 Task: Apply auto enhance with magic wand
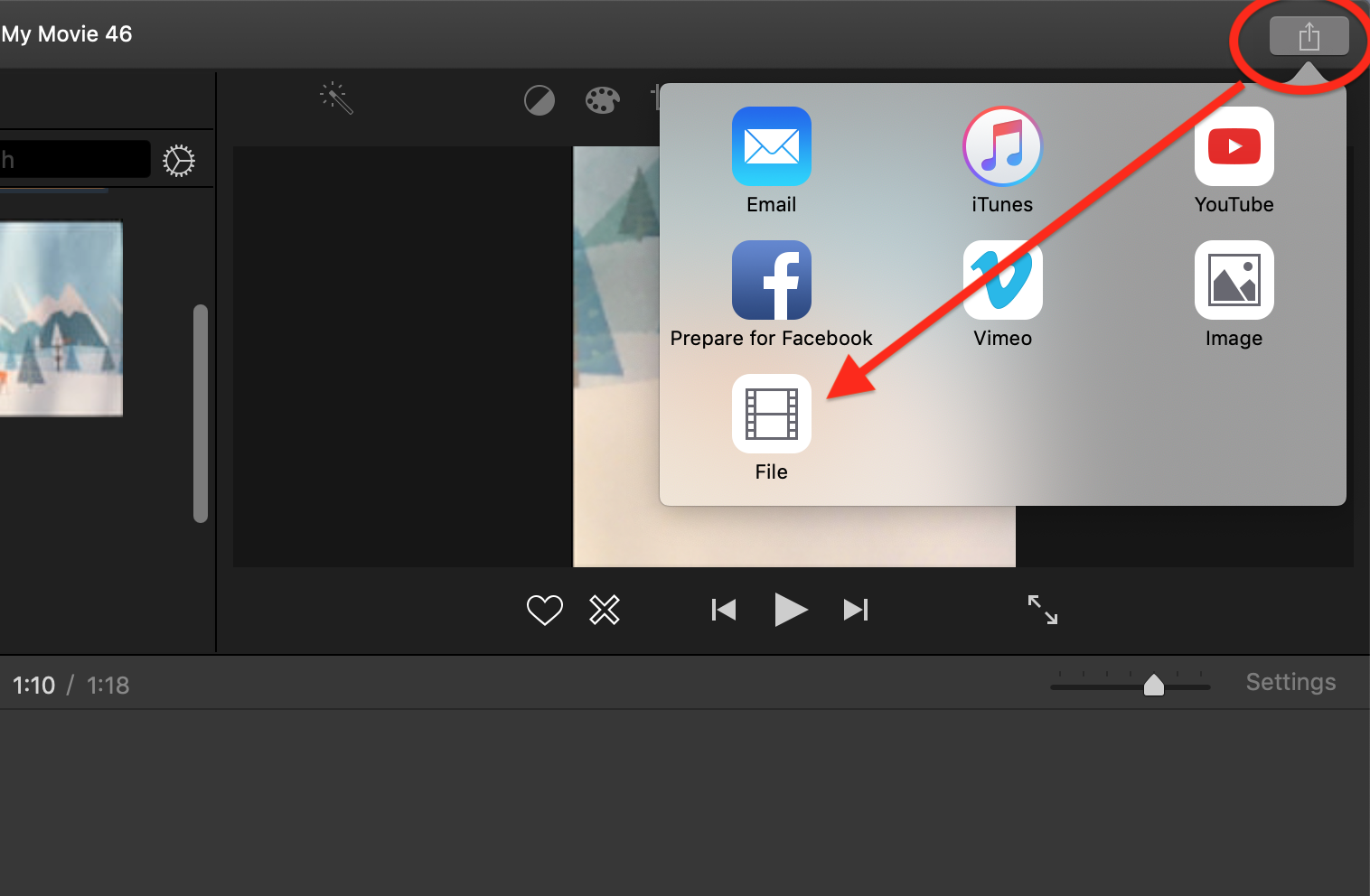click(x=336, y=98)
